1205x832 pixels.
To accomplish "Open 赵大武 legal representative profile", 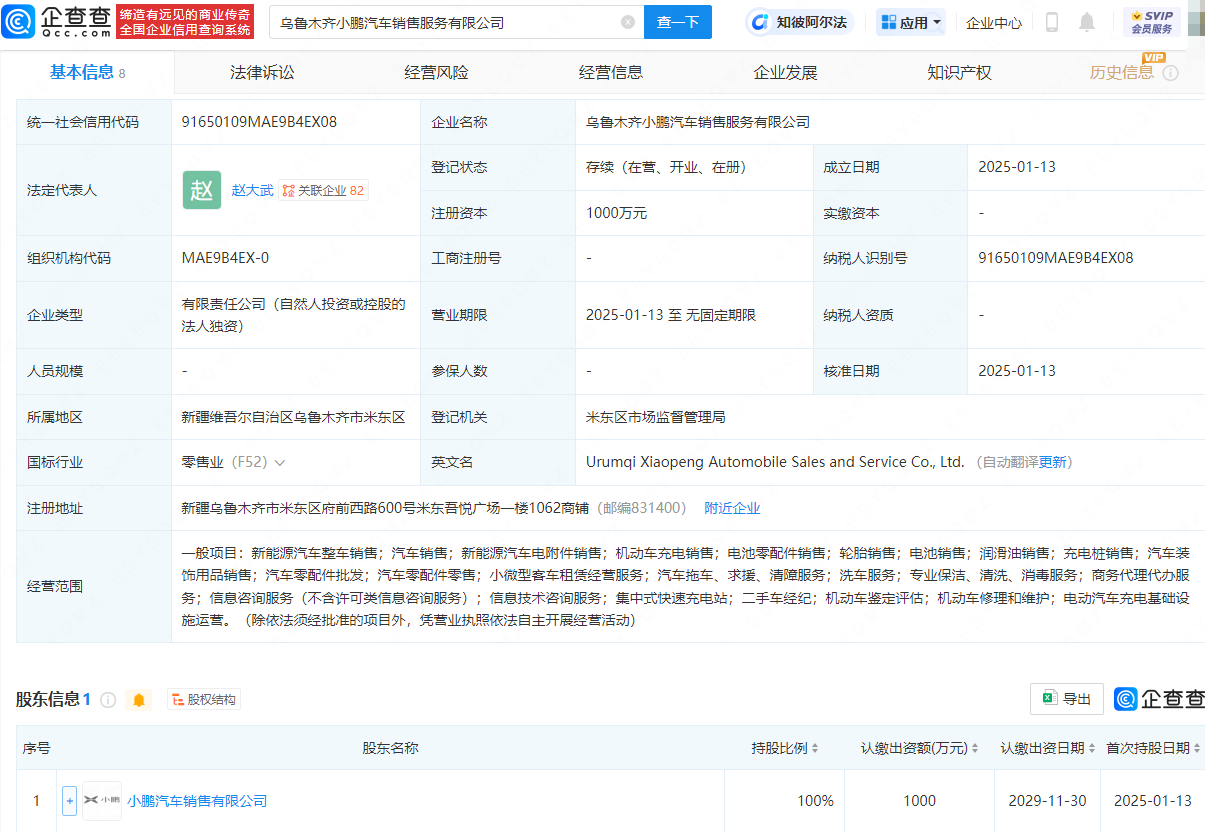I will click(x=252, y=190).
